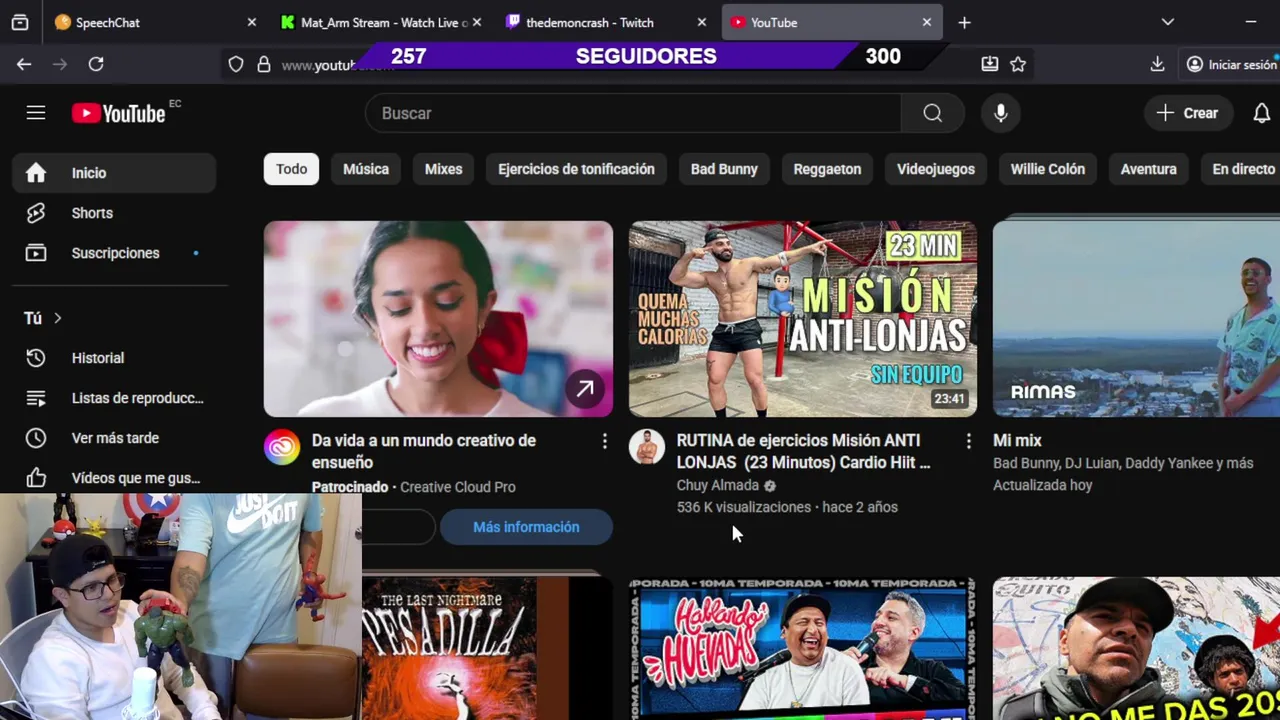Open the sponsored ad options three-dot menu
Viewport: 1280px width, 720px height.
pyautogui.click(x=604, y=441)
